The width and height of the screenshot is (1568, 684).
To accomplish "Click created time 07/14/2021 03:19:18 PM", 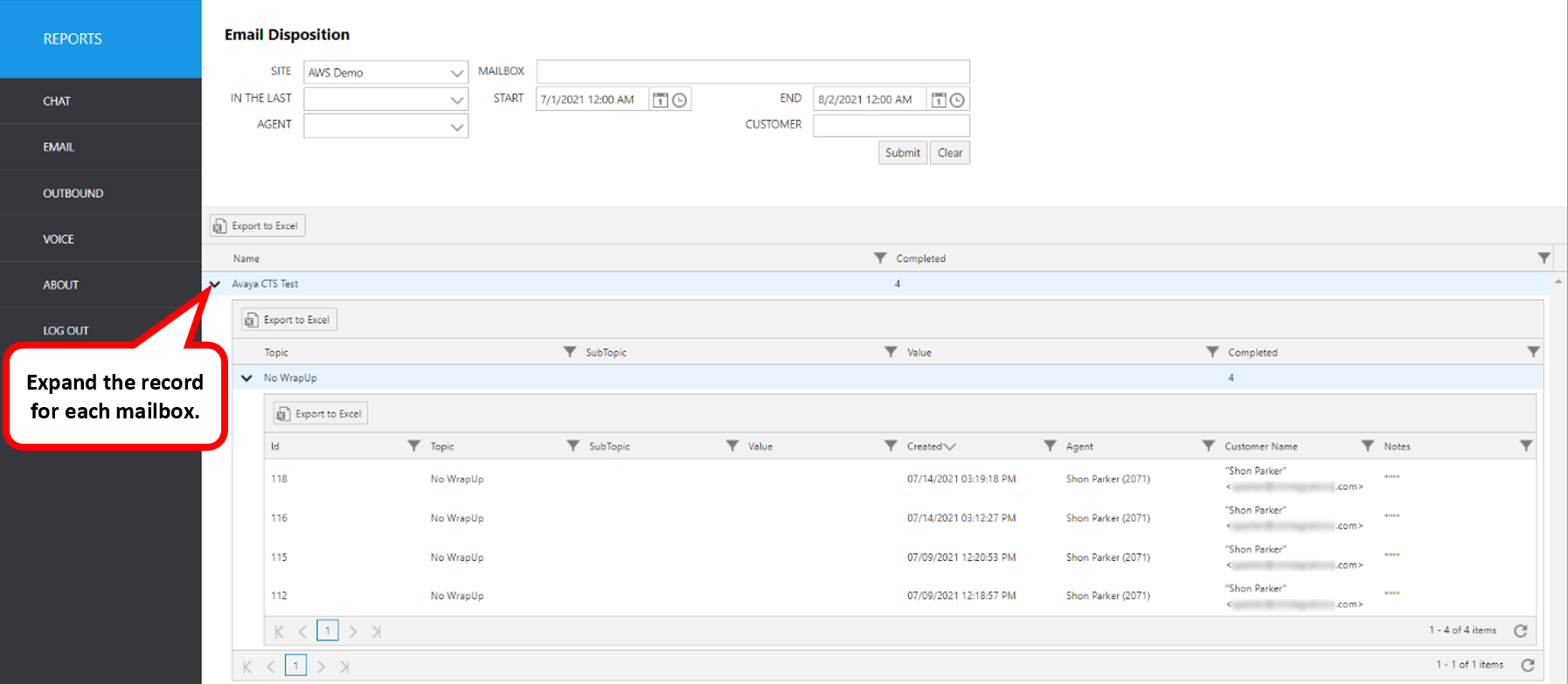I will (x=961, y=479).
